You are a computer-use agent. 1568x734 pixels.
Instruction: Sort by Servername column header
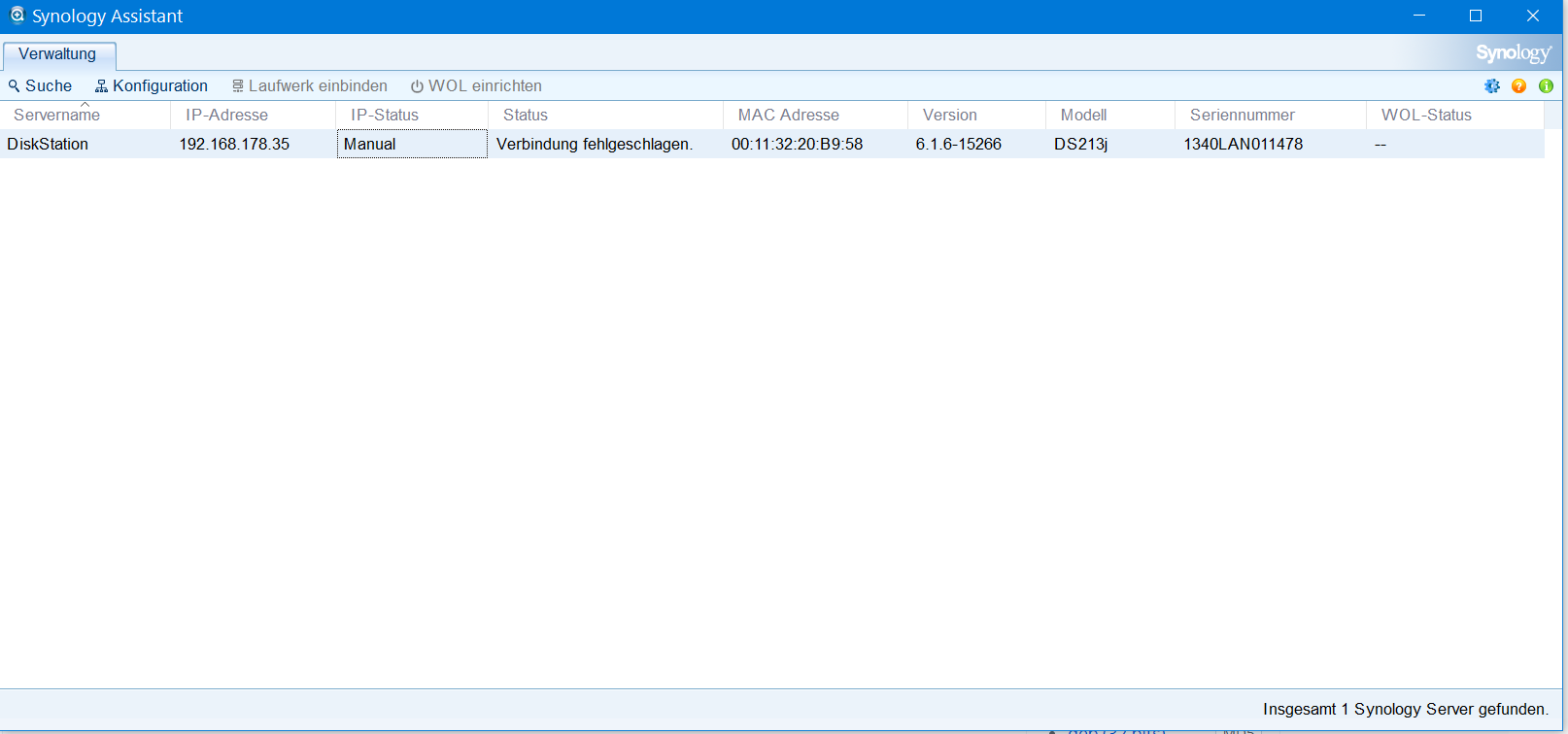85,115
